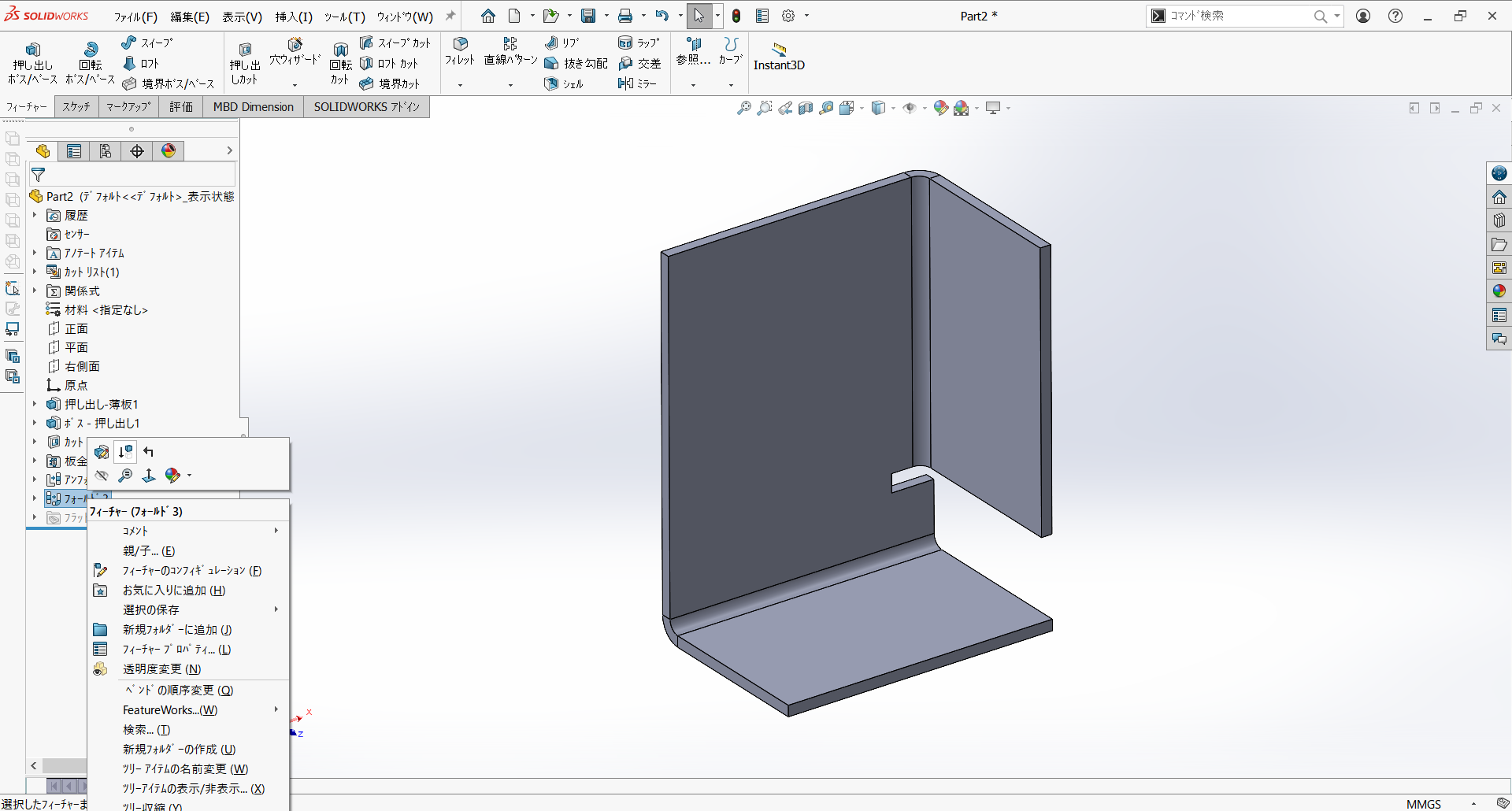Screen dimensions: 1512x811
Task: Click the Intersect (交差) tool
Action: 639,63
